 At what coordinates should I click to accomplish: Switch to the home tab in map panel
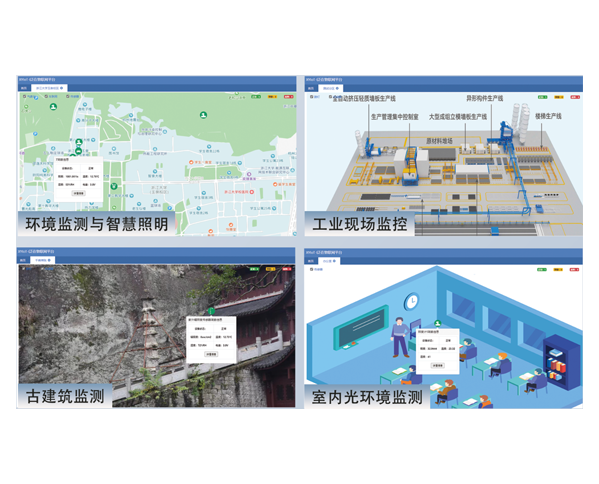click(x=24, y=88)
